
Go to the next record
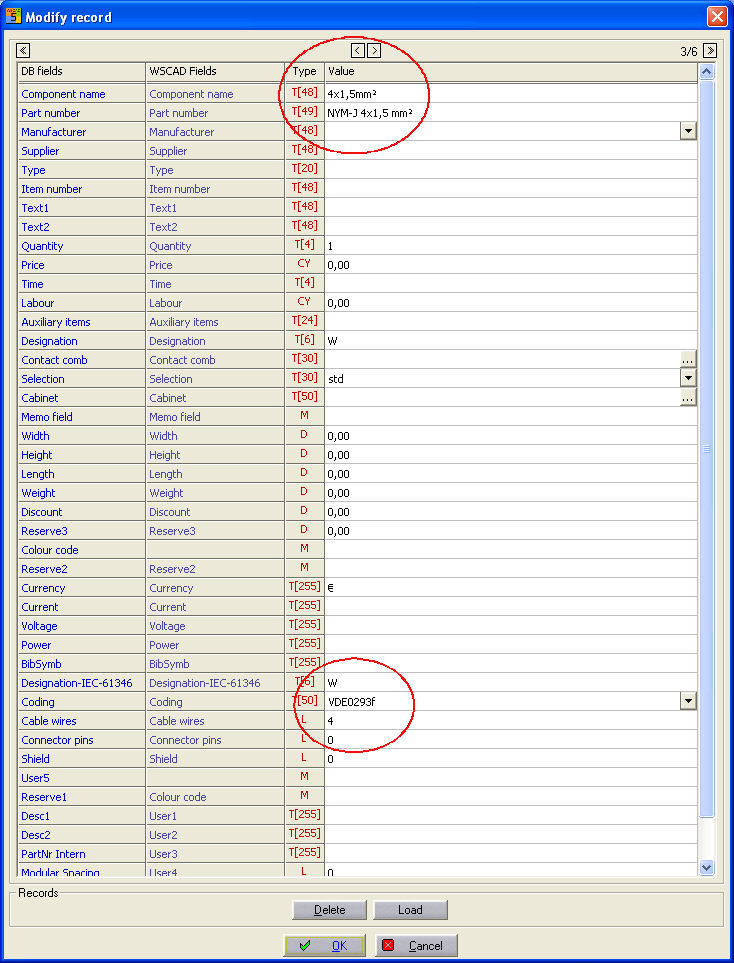(373, 50)
